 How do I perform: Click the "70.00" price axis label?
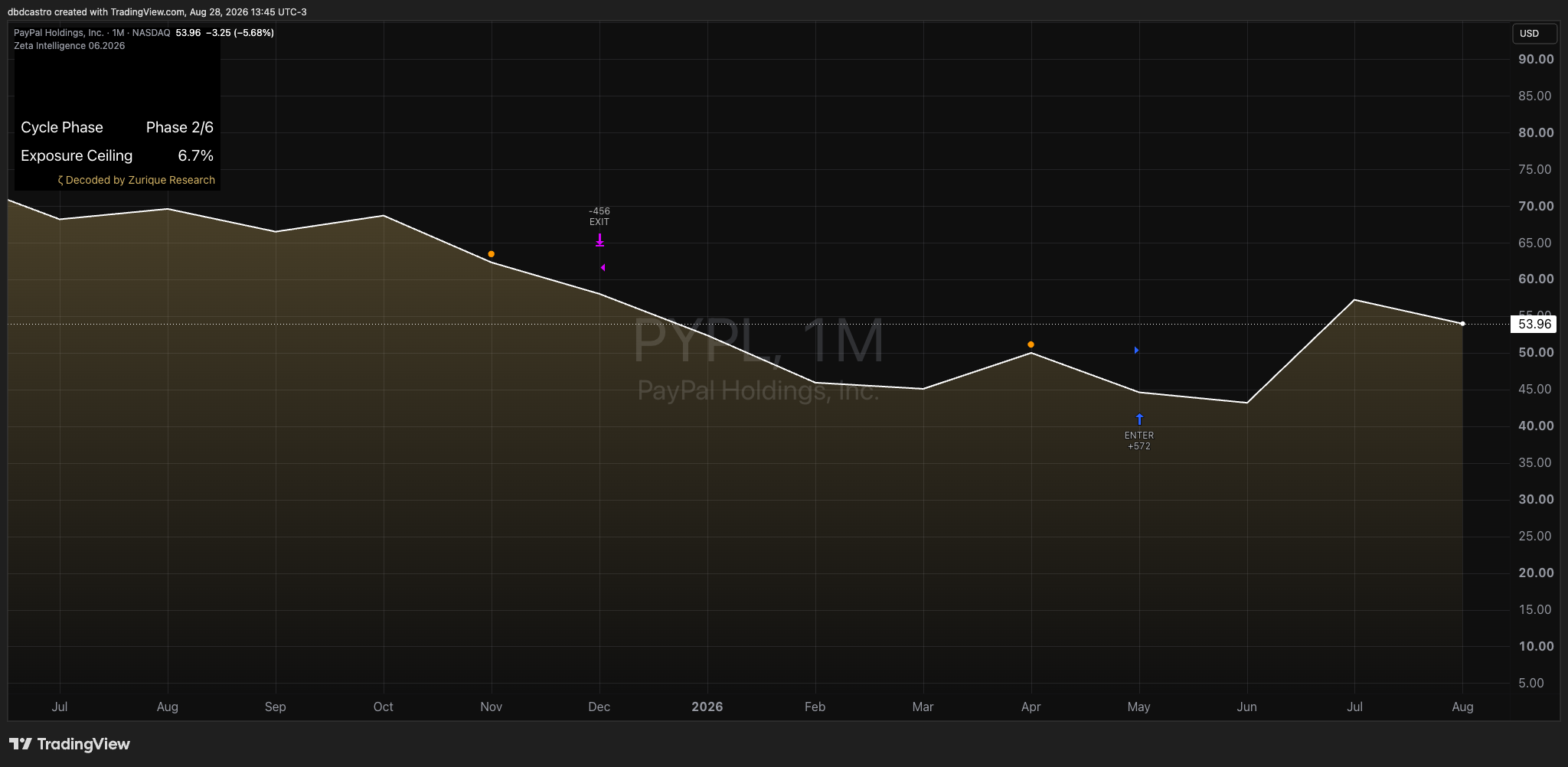tap(1536, 206)
